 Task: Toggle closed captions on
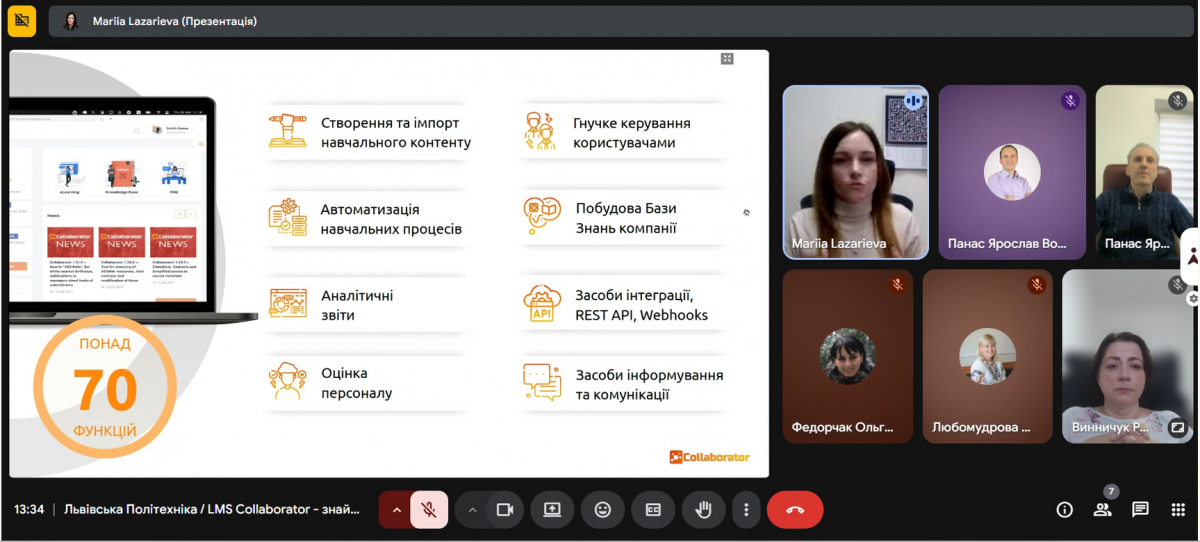653,510
